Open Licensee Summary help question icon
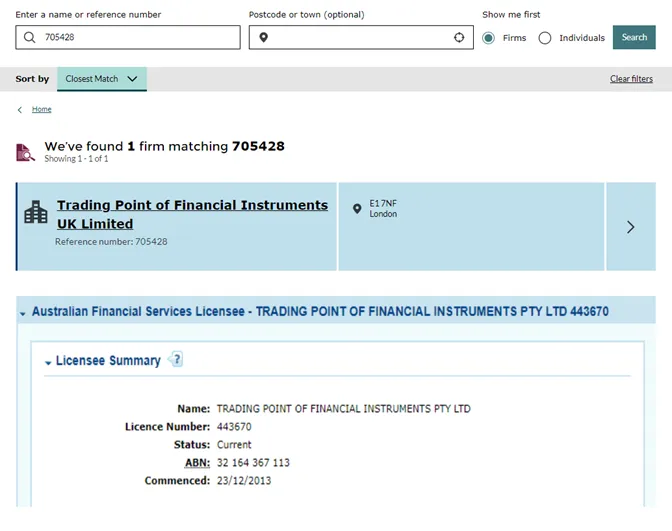The width and height of the screenshot is (672, 531). [x=176, y=359]
